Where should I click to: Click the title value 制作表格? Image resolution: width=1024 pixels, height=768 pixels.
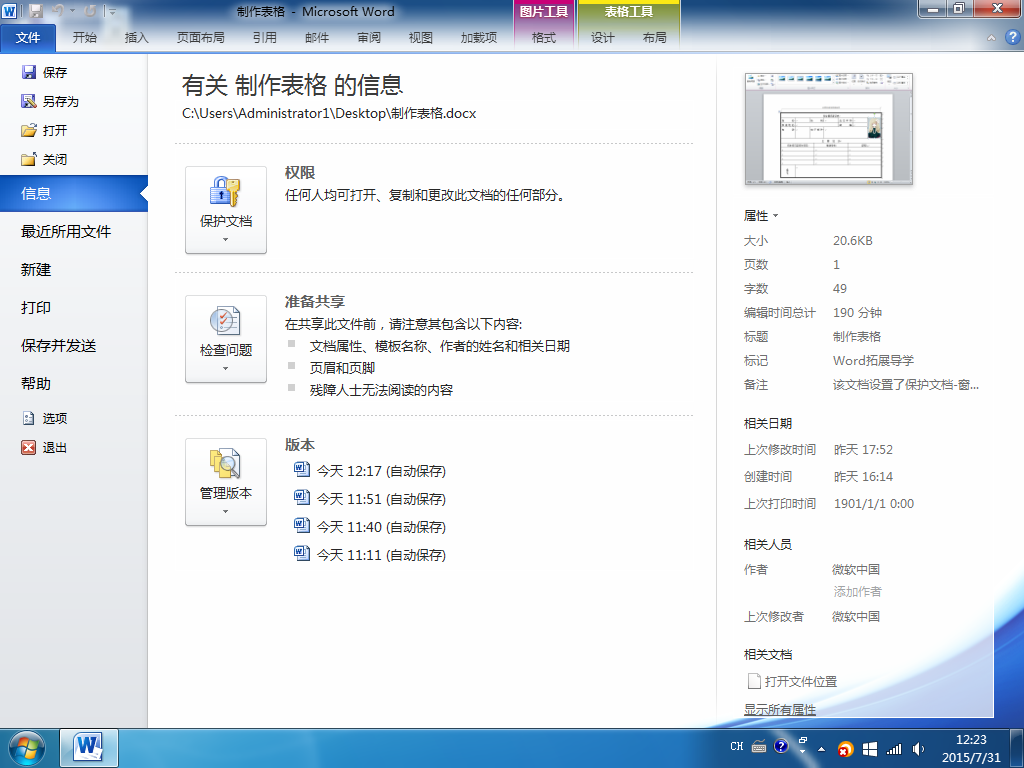(857, 336)
